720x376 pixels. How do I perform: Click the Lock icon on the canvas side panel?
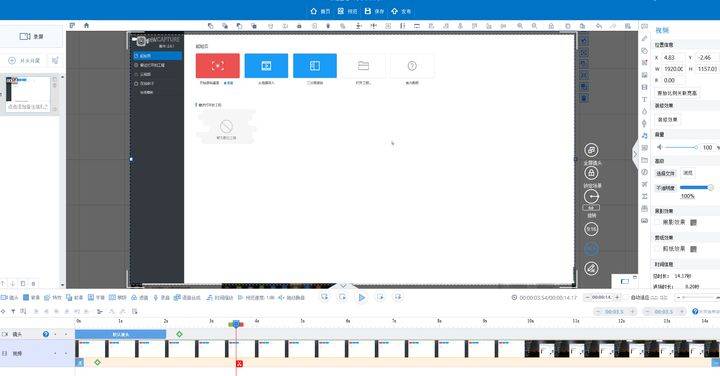click(x=591, y=173)
